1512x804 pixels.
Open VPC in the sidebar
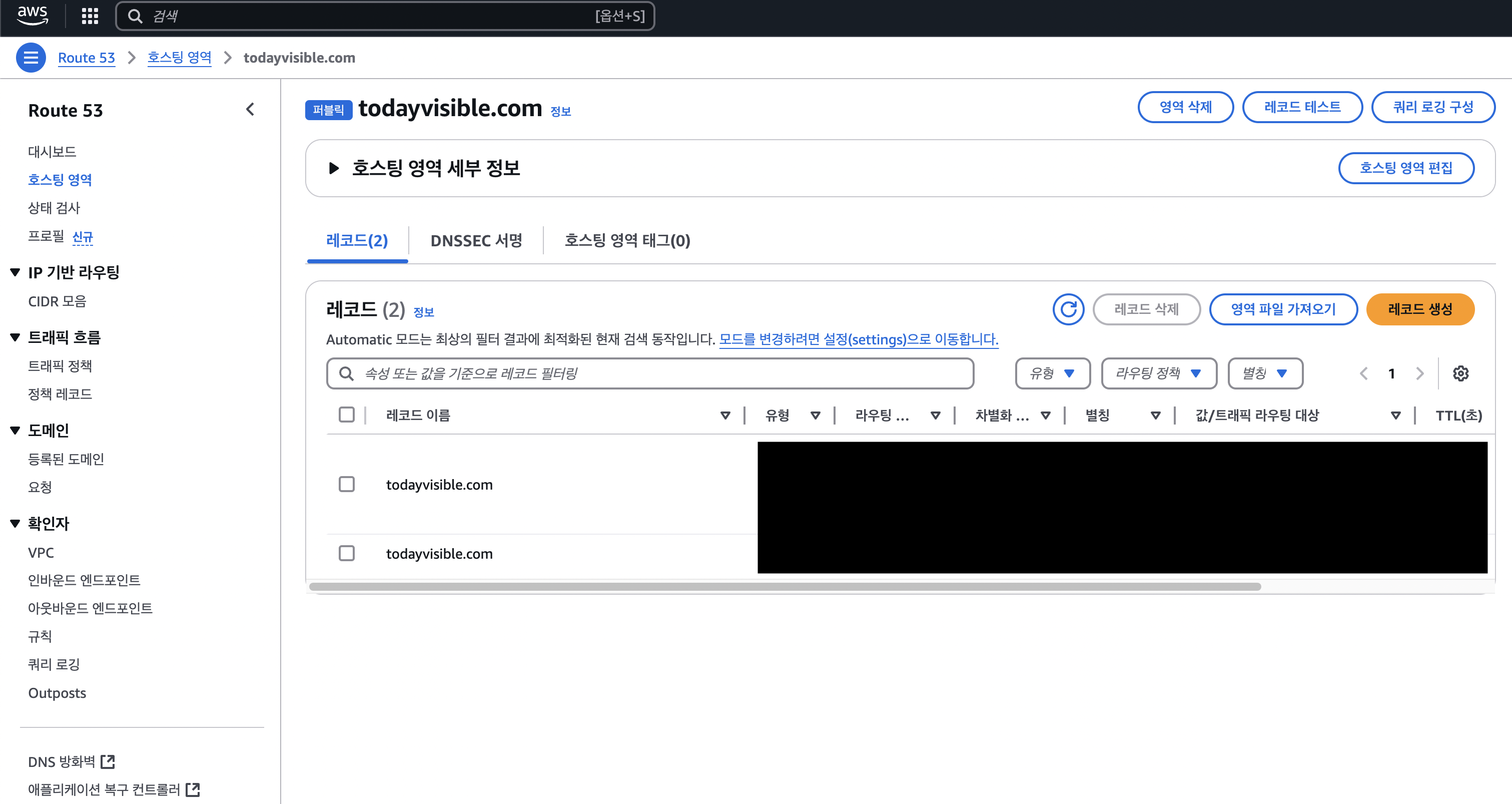[x=41, y=553]
